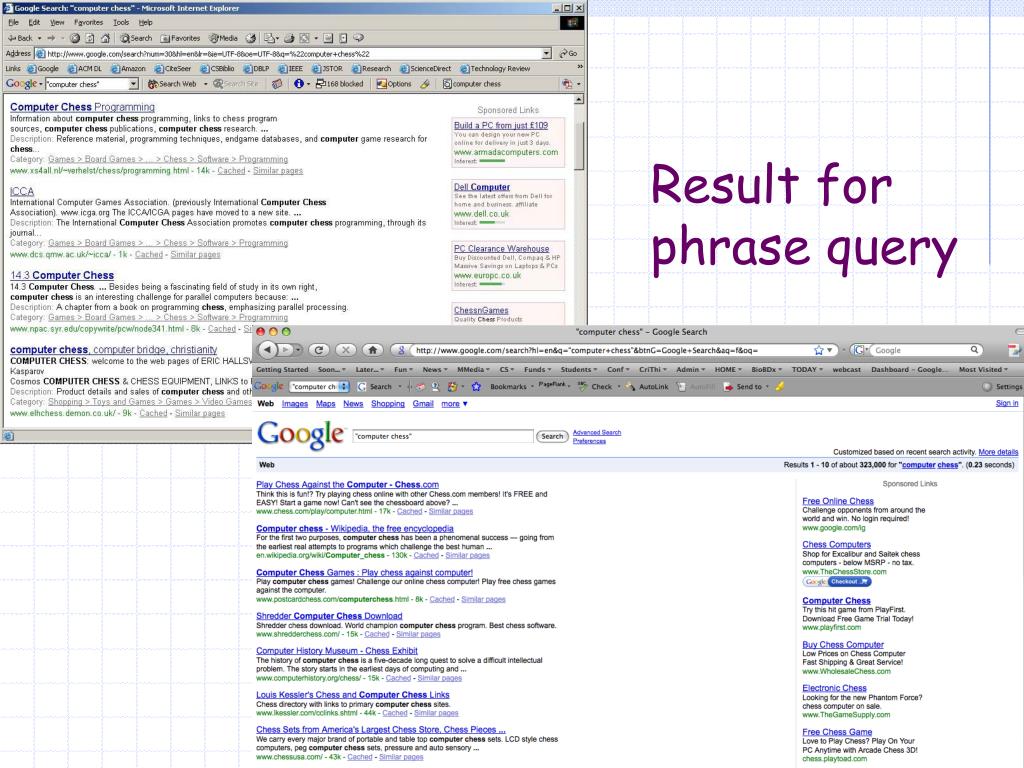The image size is (1024, 768).
Task: Open the Google toolbar page info icon
Action: [298, 84]
